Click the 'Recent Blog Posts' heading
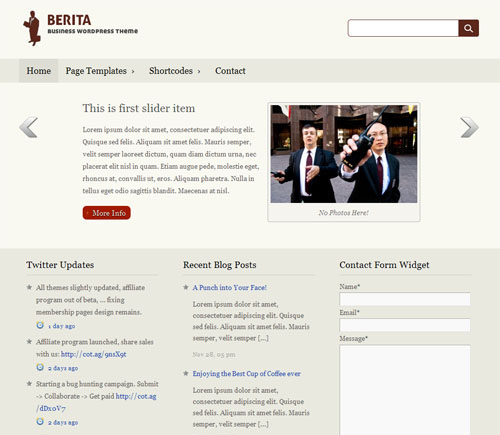Screen dimensions: 500x435 (220, 265)
